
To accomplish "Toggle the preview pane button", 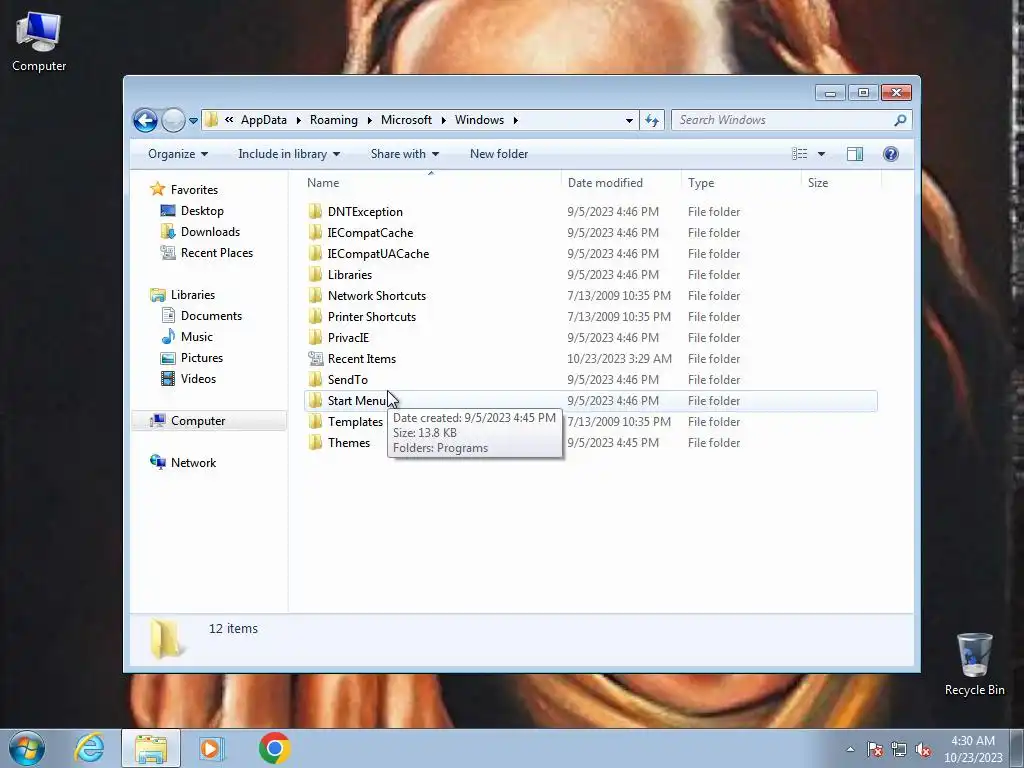I will [855, 153].
